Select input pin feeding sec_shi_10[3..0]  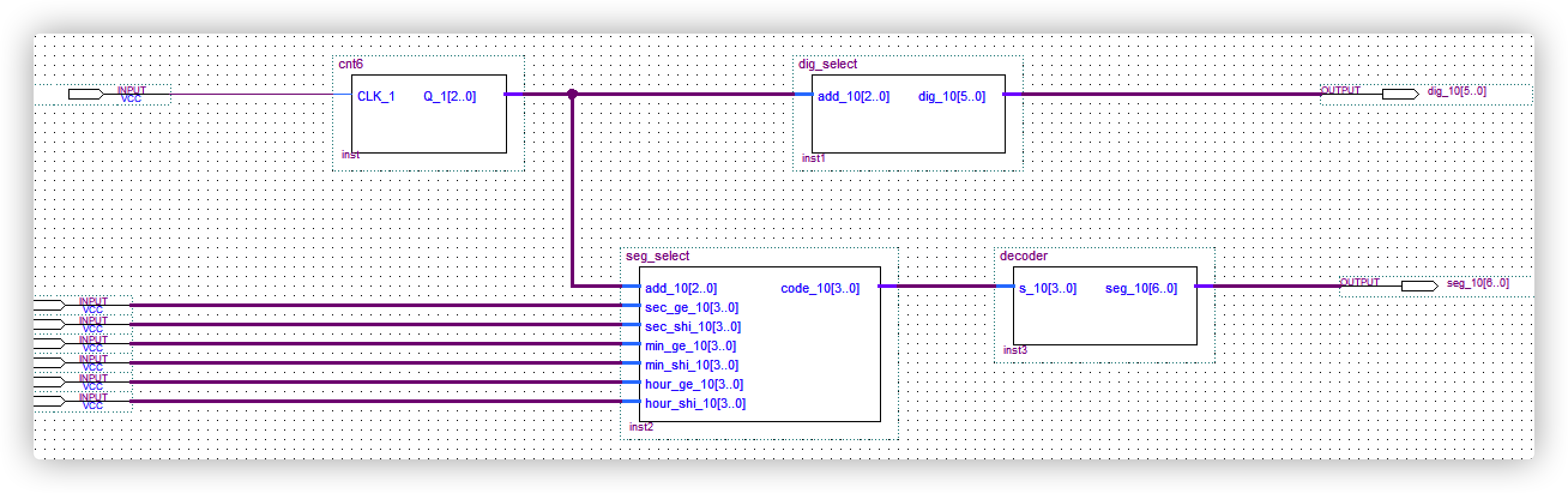pos(49,324)
